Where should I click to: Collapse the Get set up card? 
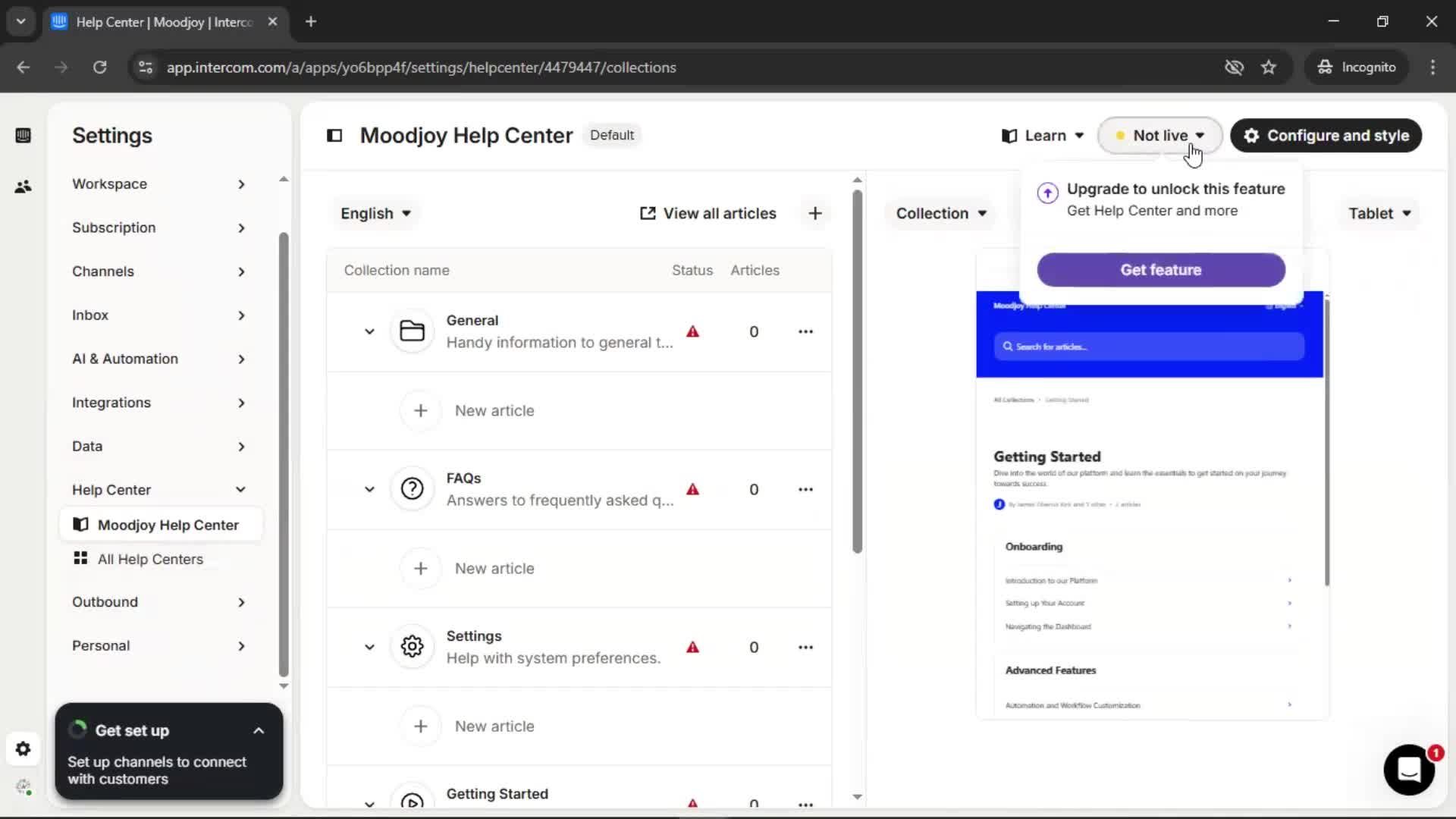(x=259, y=731)
